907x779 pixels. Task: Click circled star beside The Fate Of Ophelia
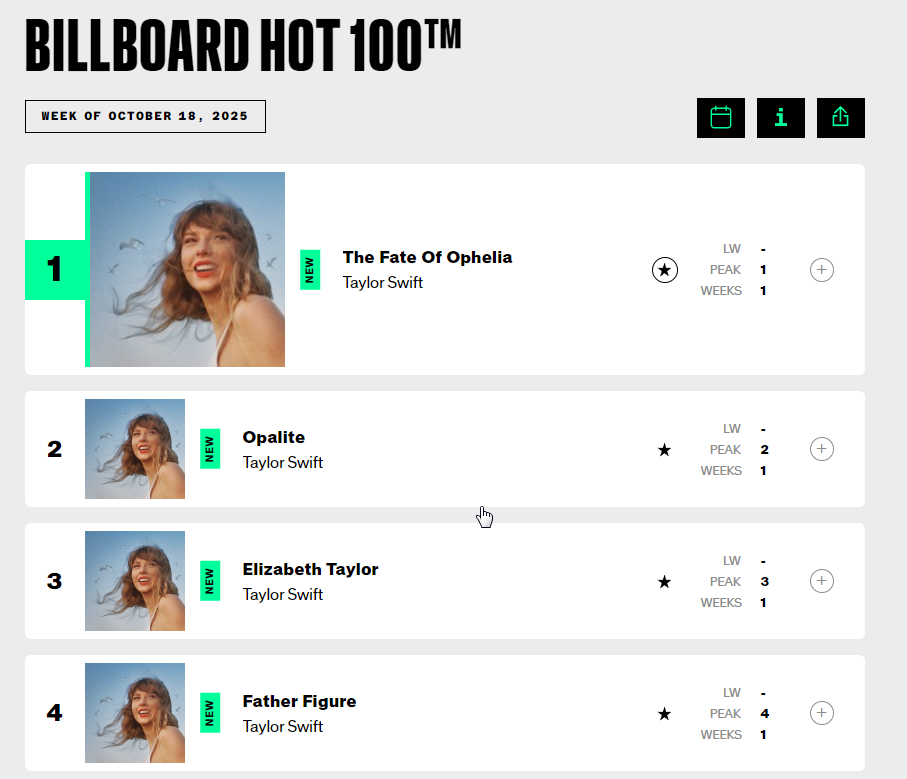click(x=665, y=270)
